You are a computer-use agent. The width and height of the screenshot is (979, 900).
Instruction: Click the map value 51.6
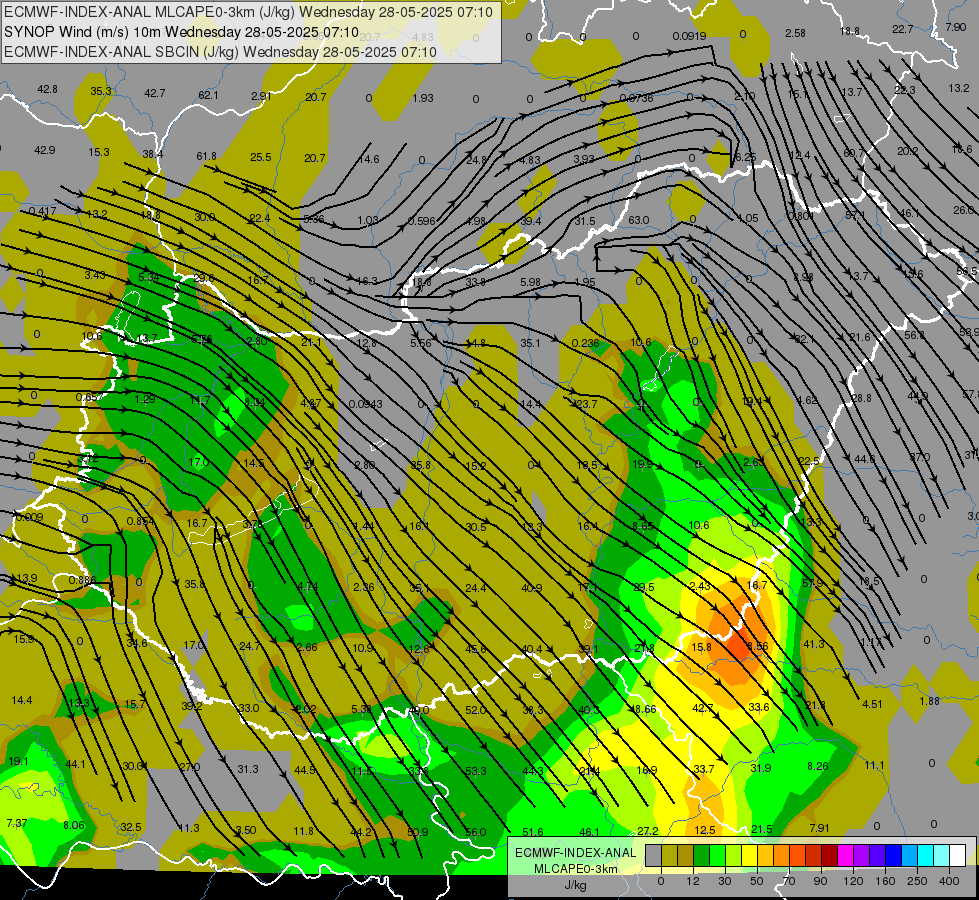[533, 832]
